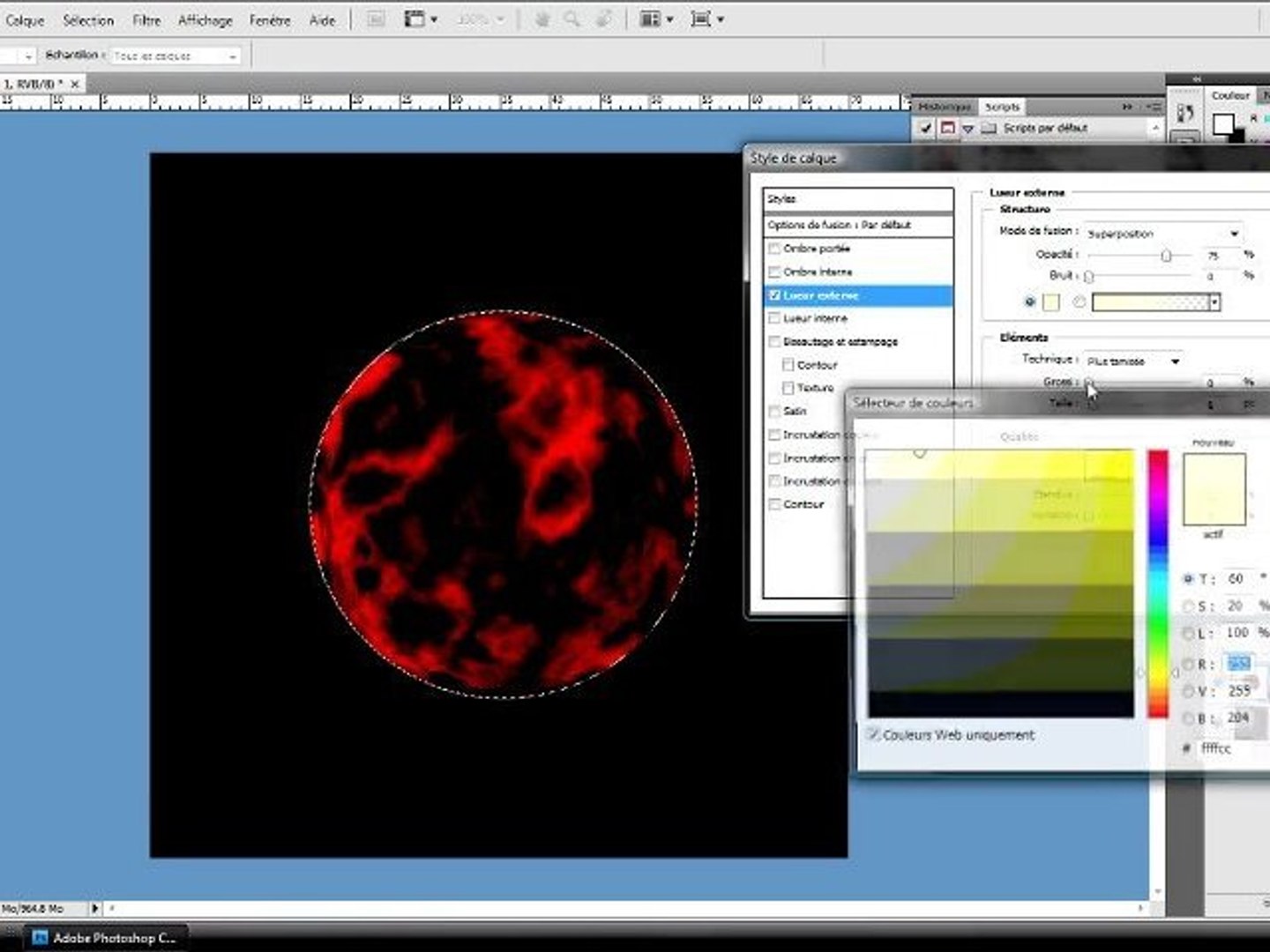Open the Screen mode icon
The image size is (1270, 952).
(707, 19)
